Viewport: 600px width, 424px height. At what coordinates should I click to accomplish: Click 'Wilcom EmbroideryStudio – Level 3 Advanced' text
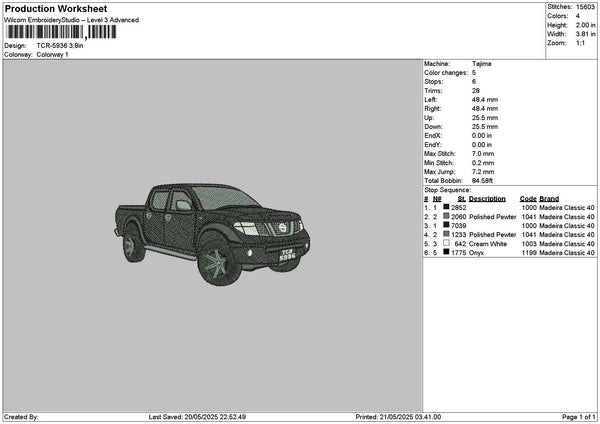pyautogui.click(x=72, y=20)
